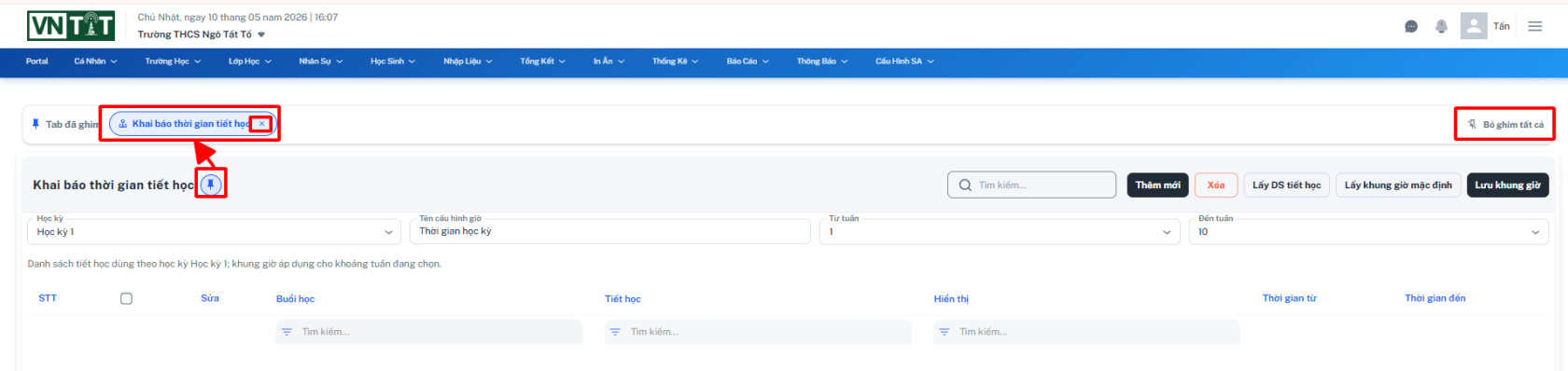The image size is (1568, 371).
Task: Click filter icon in Buổi học column
Action: [287, 332]
